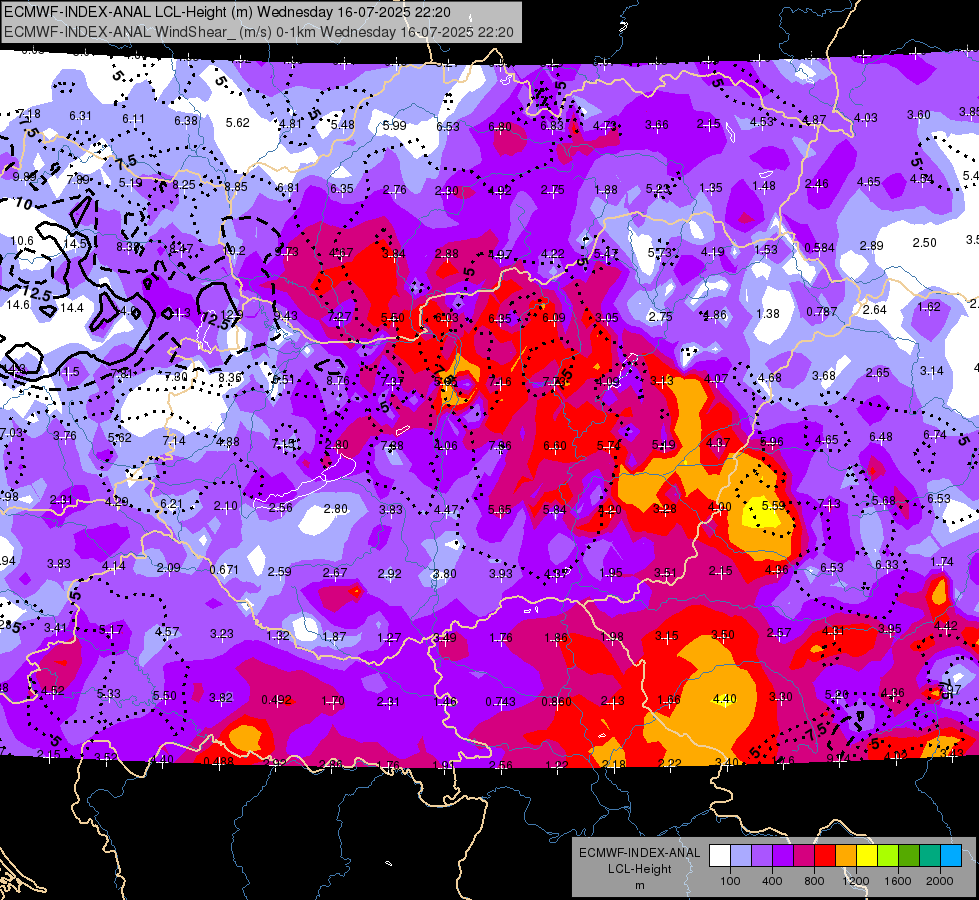The width and height of the screenshot is (979, 900).
Task: Click the wind shear value "2.50"
Action: pyautogui.click(x=925, y=242)
